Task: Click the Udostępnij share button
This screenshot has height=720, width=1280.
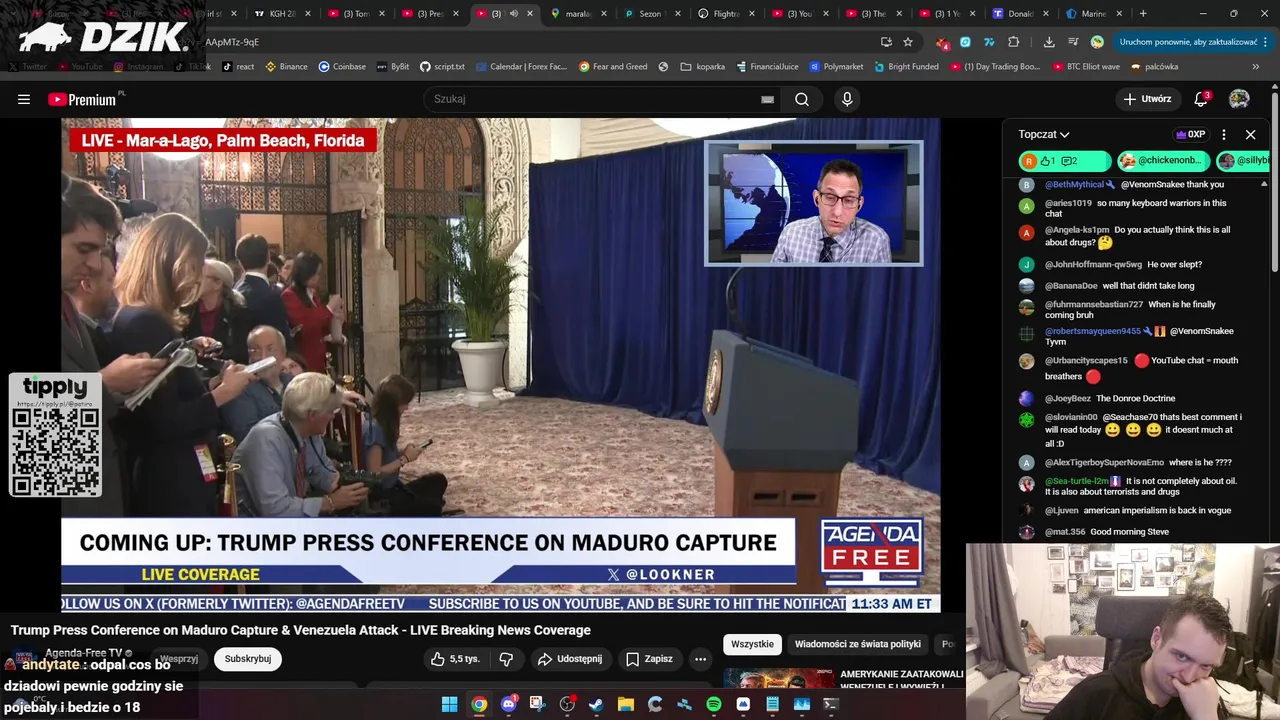Action: [570, 659]
